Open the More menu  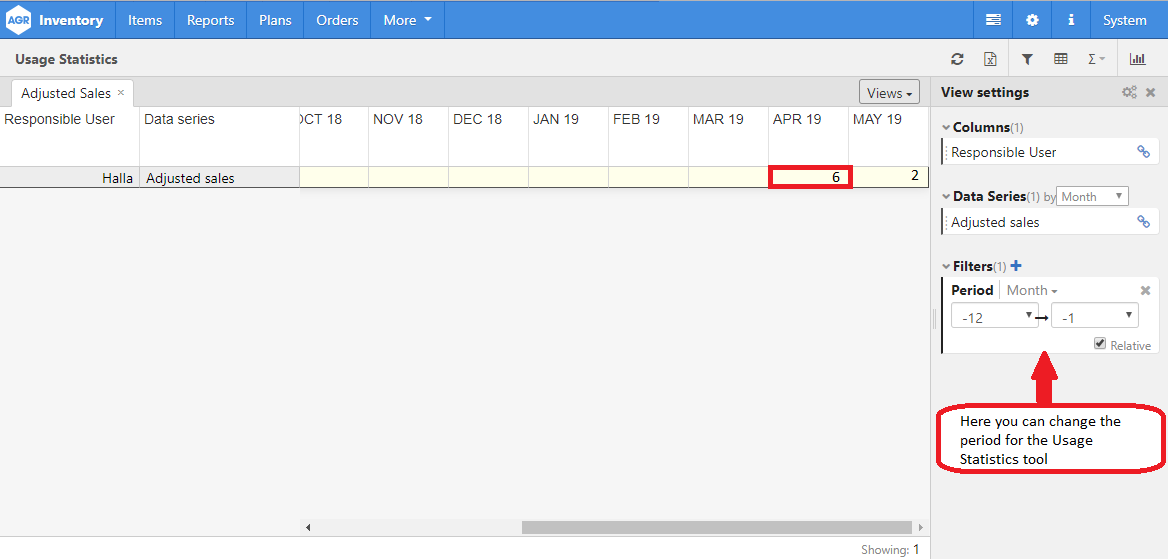click(407, 20)
